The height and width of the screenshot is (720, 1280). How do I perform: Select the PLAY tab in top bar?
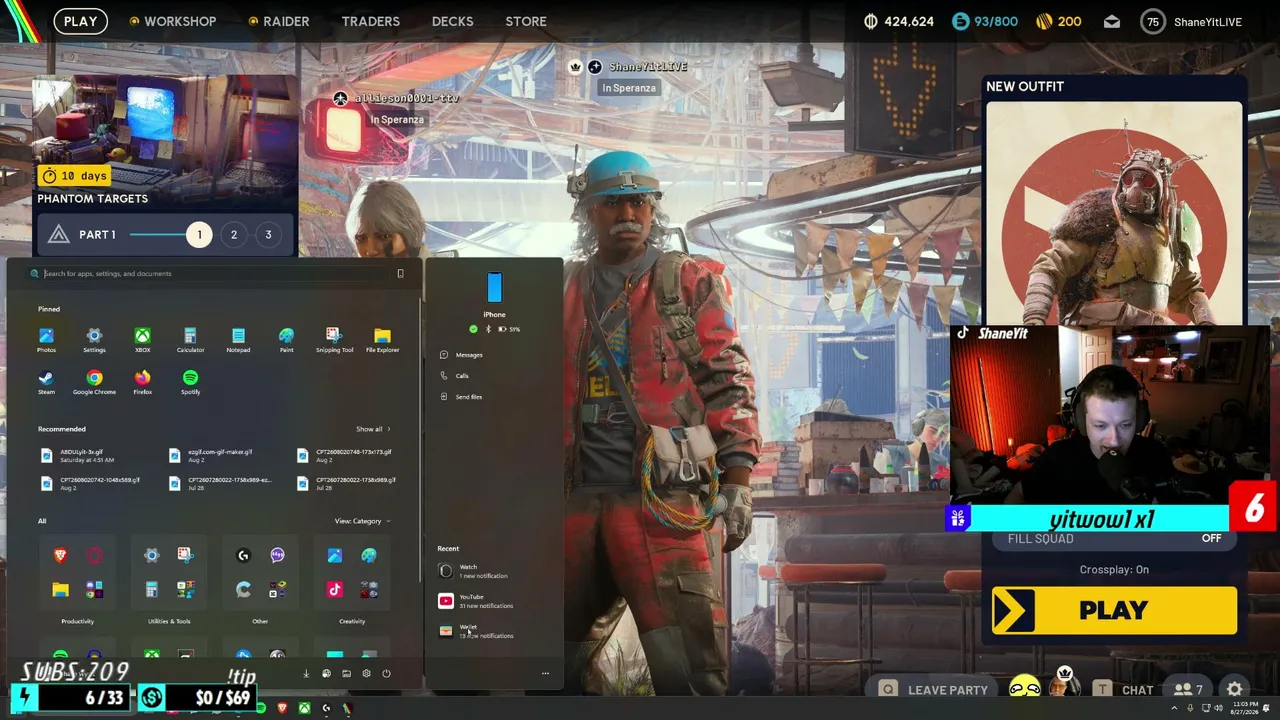pos(80,21)
